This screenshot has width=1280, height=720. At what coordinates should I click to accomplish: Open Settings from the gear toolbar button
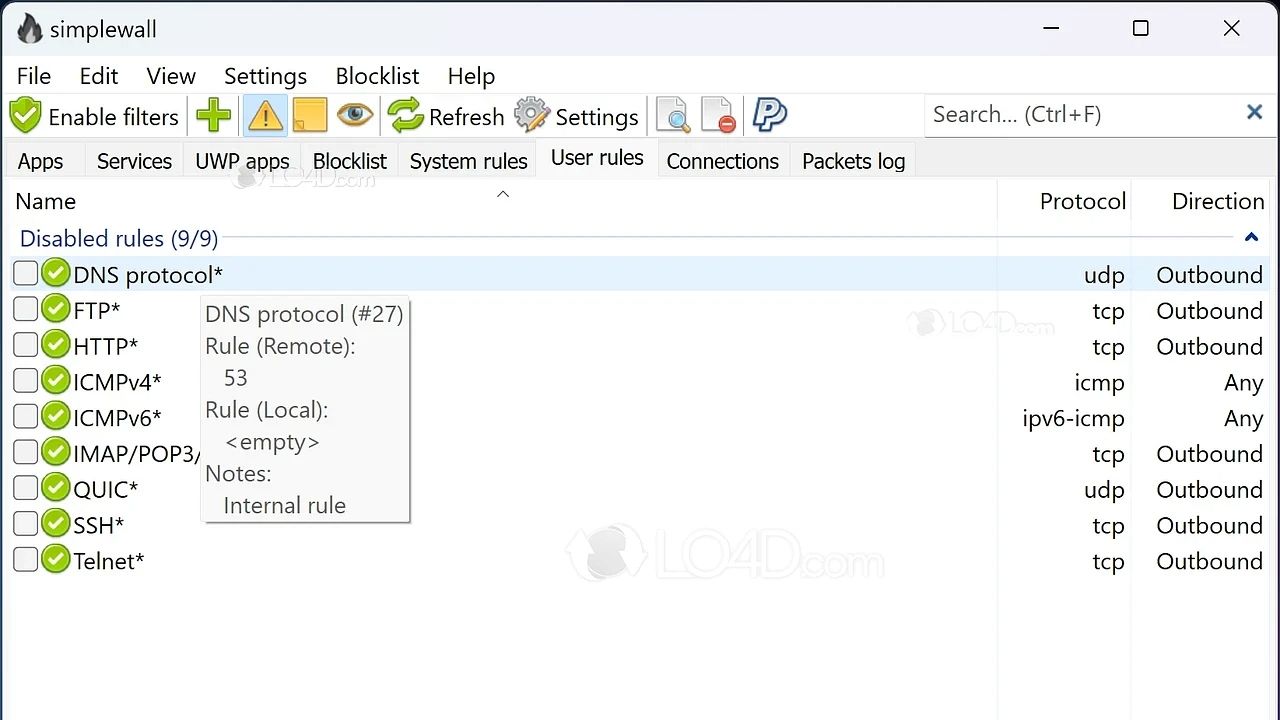(577, 116)
